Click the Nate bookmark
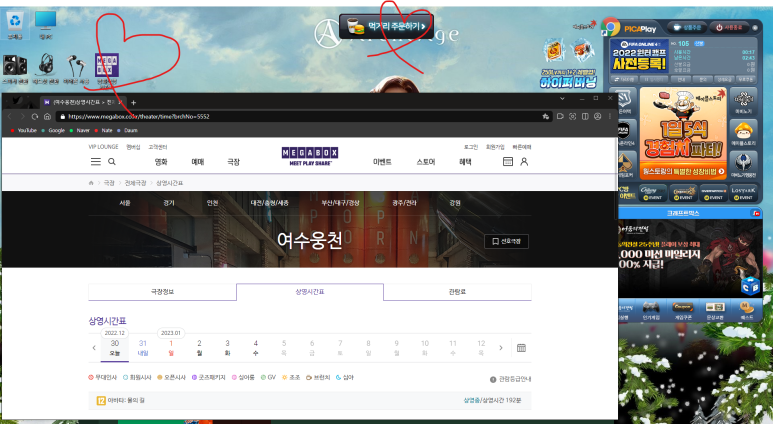The image size is (773, 424). tap(104, 131)
